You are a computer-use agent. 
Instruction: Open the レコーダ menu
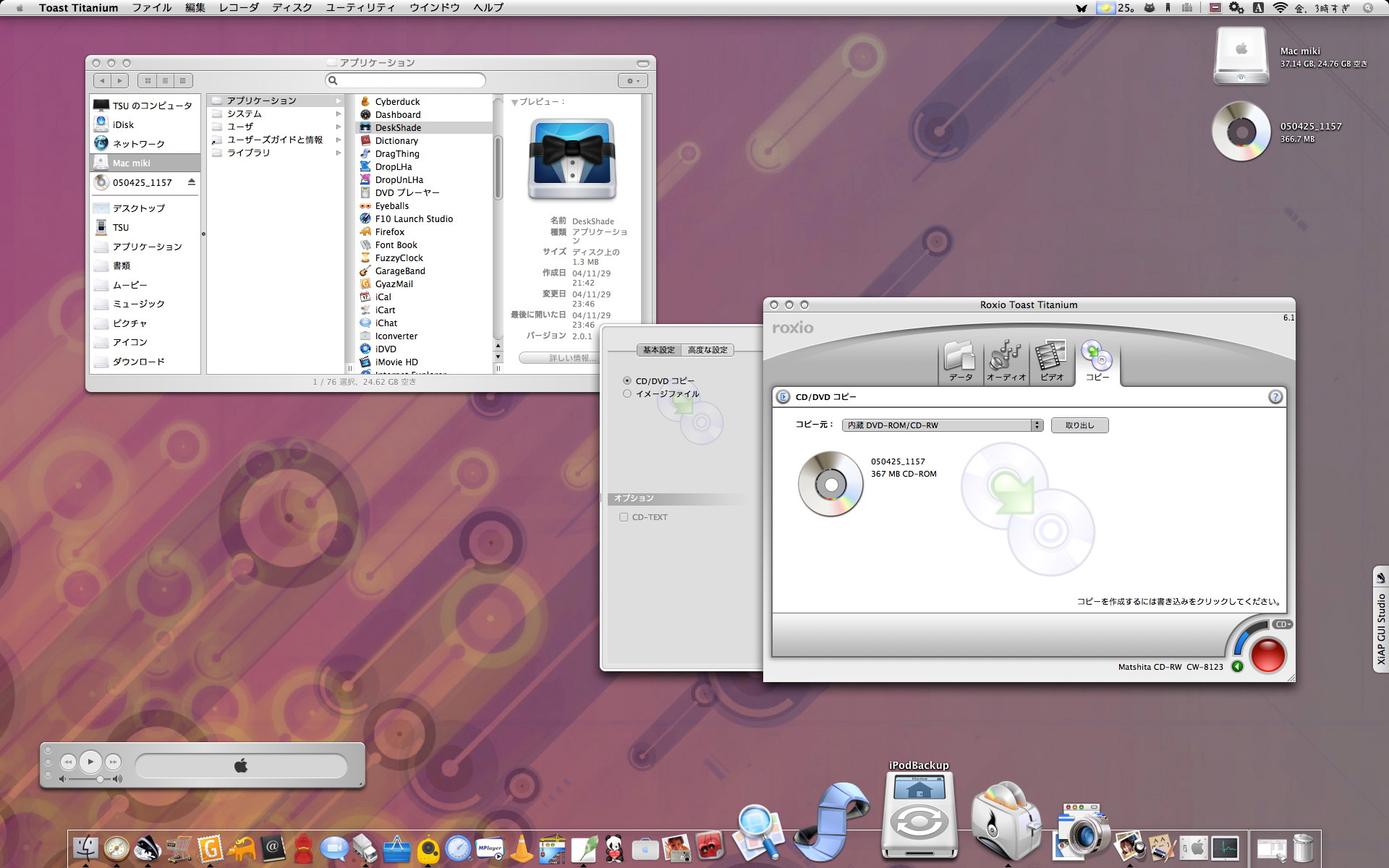click(239, 8)
